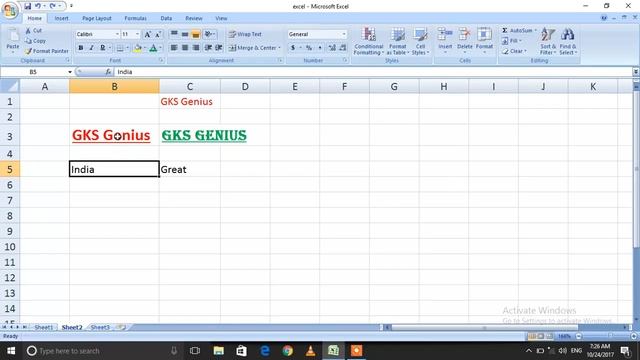
Task: Click the Office Button orb
Action: point(10,10)
